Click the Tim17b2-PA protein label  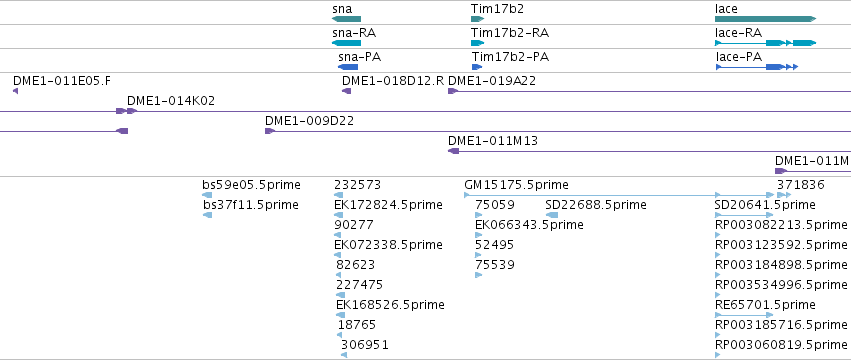pyautogui.click(x=510, y=56)
